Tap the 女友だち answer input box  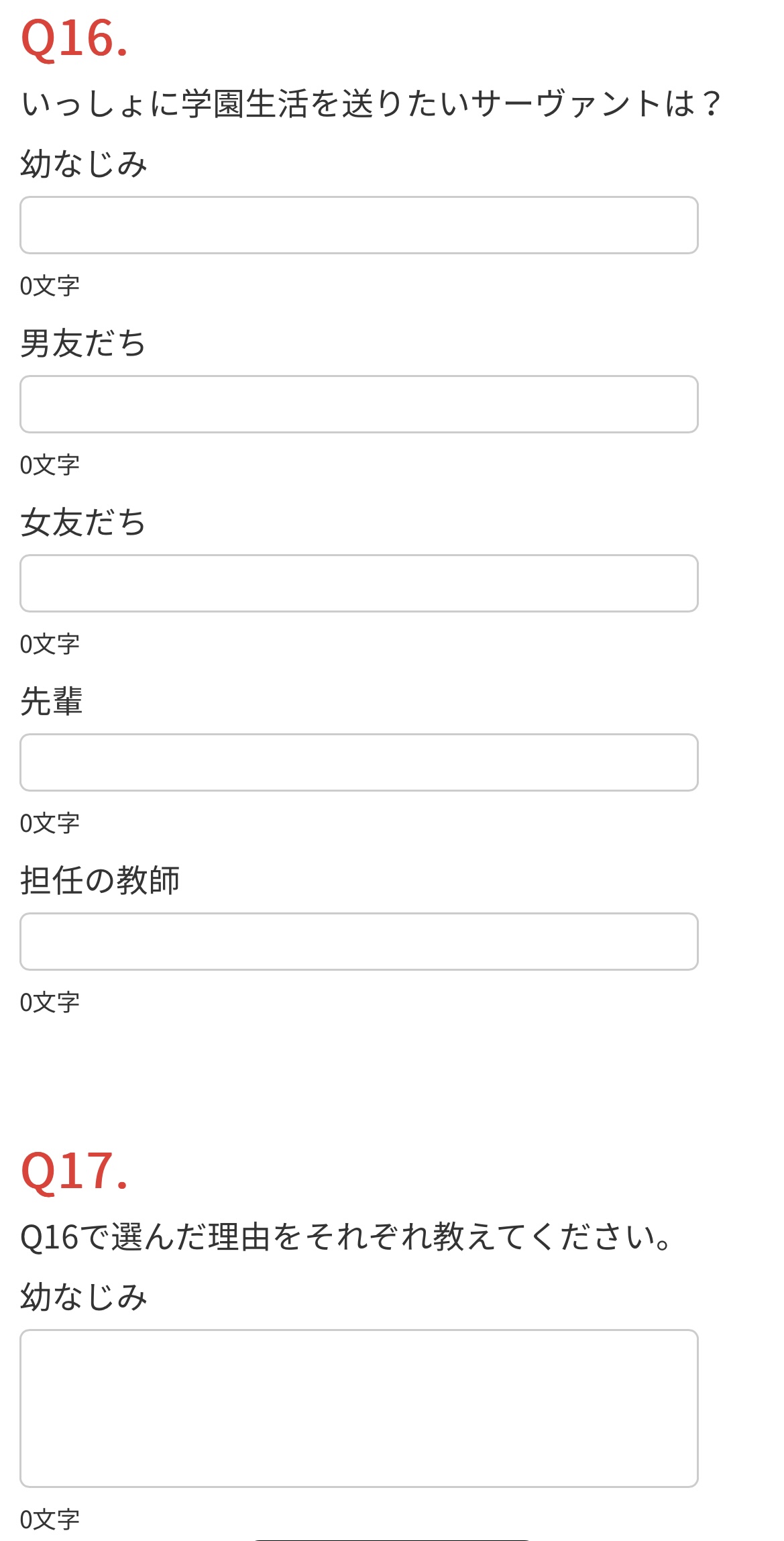tap(359, 584)
